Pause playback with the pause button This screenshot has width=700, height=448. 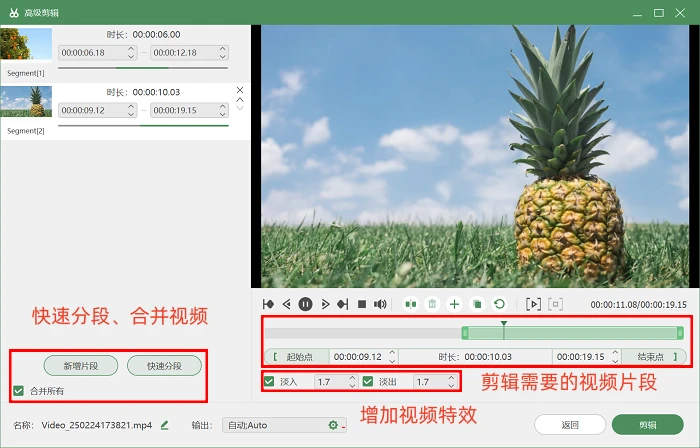(305, 304)
